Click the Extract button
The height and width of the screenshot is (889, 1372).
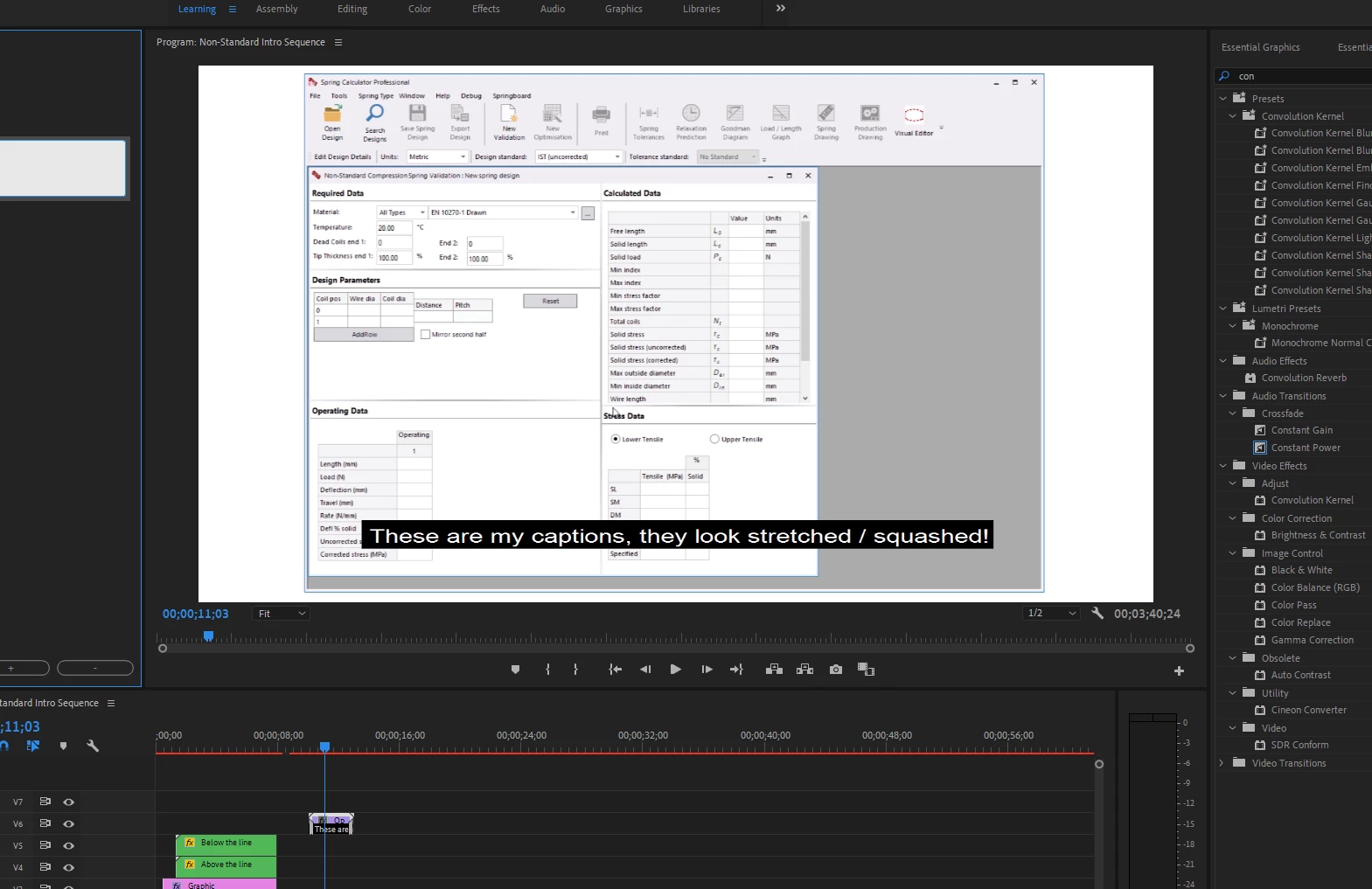805,670
